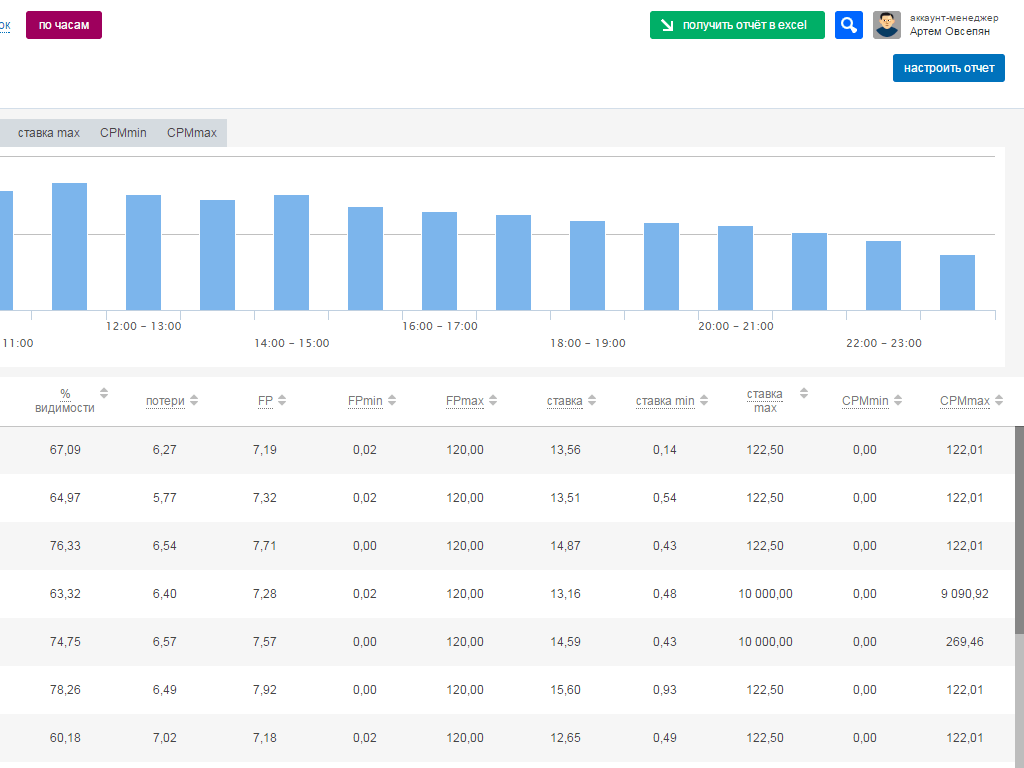Sort by ставка sort arrows

coord(592,400)
